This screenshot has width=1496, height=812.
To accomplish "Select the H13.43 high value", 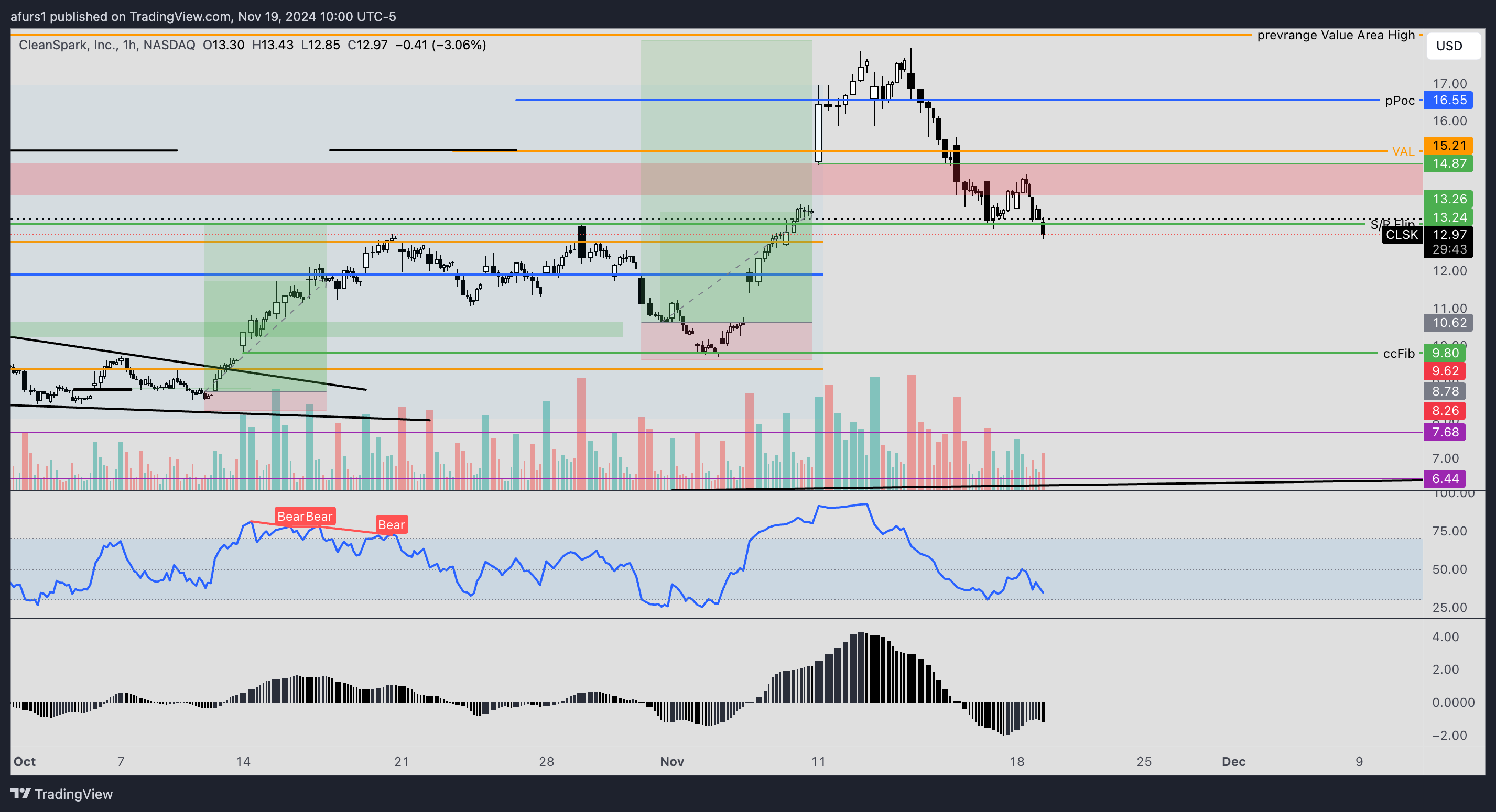I will [273, 45].
